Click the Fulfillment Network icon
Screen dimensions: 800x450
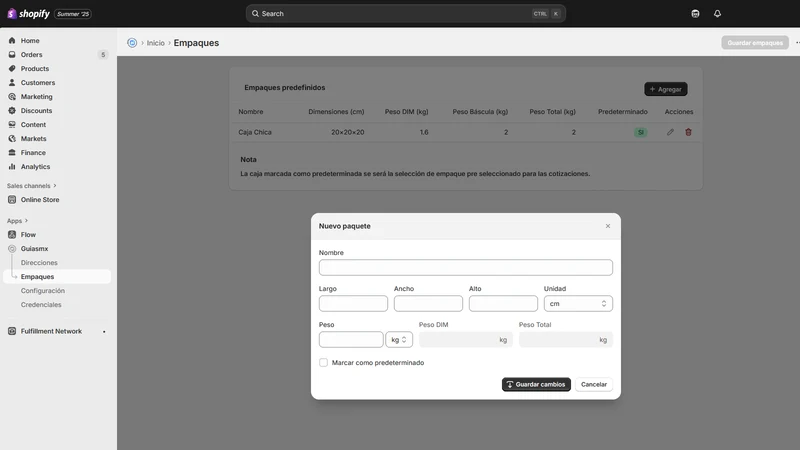tap(12, 331)
